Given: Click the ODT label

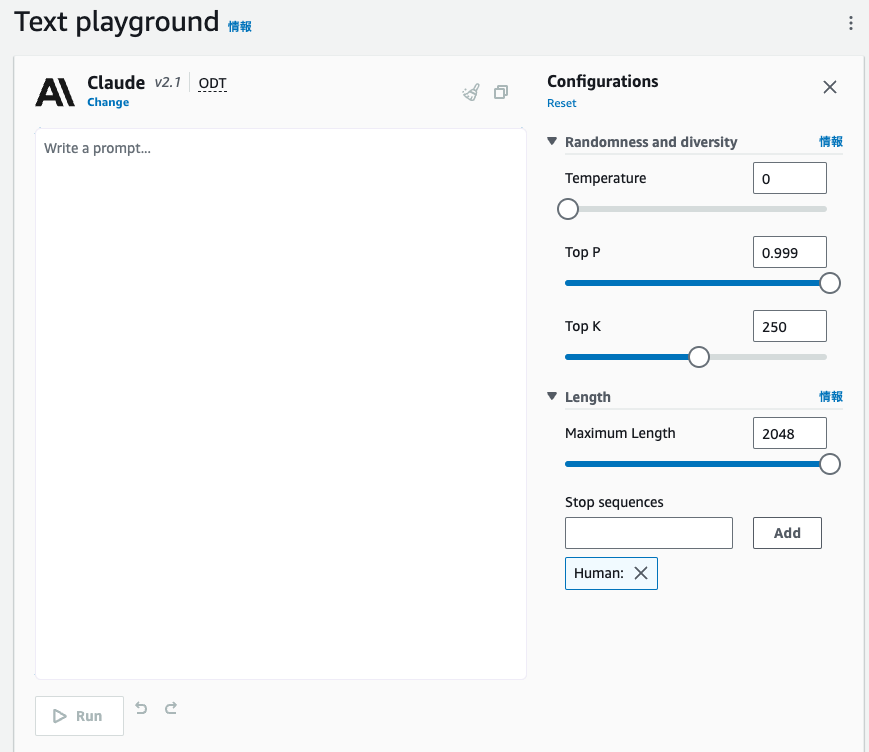Looking at the screenshot, I should click(x=212, y=83).
